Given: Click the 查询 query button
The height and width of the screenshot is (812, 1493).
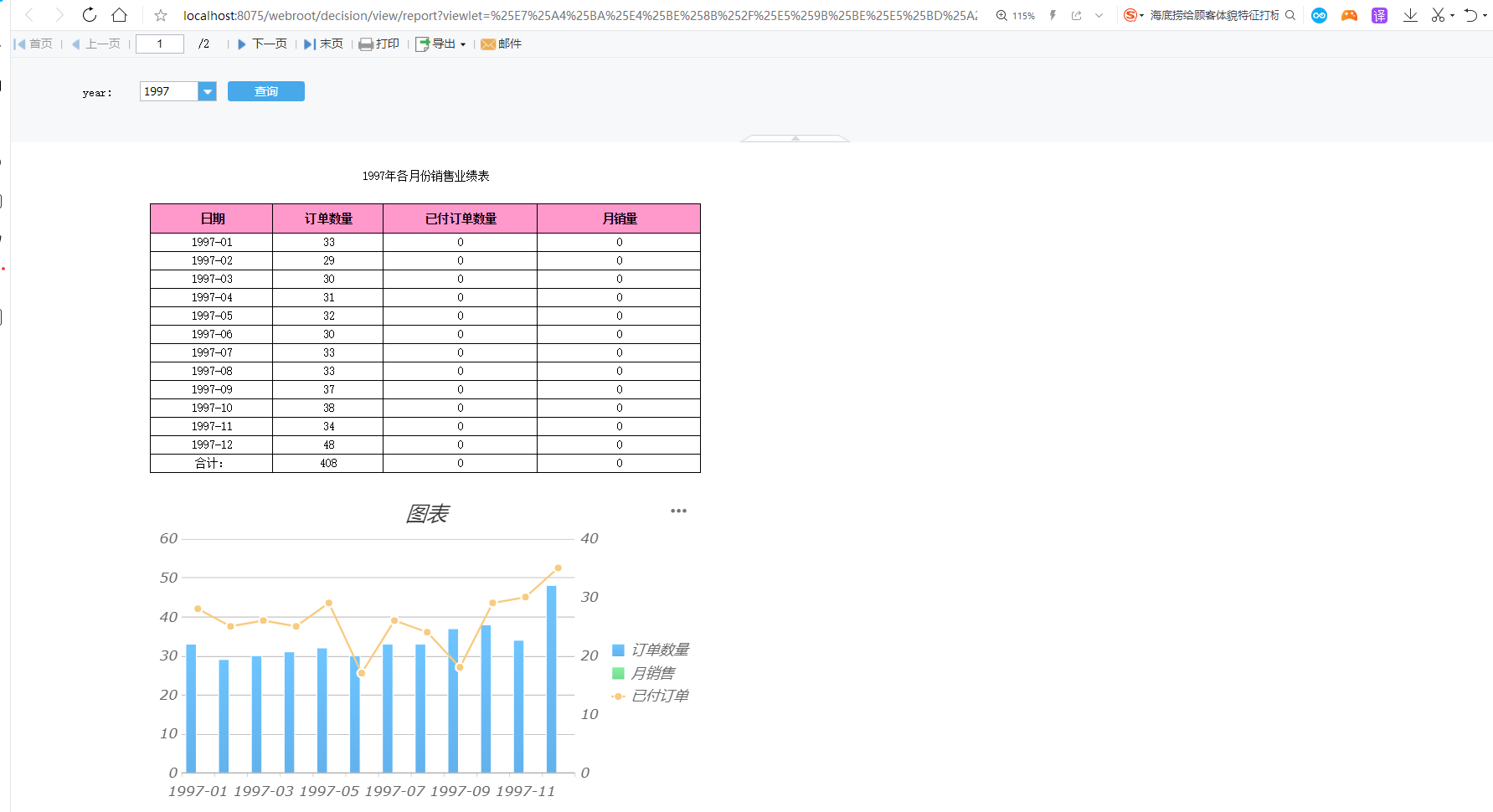Looking at the screenshot, I should (x=266, y=91).
